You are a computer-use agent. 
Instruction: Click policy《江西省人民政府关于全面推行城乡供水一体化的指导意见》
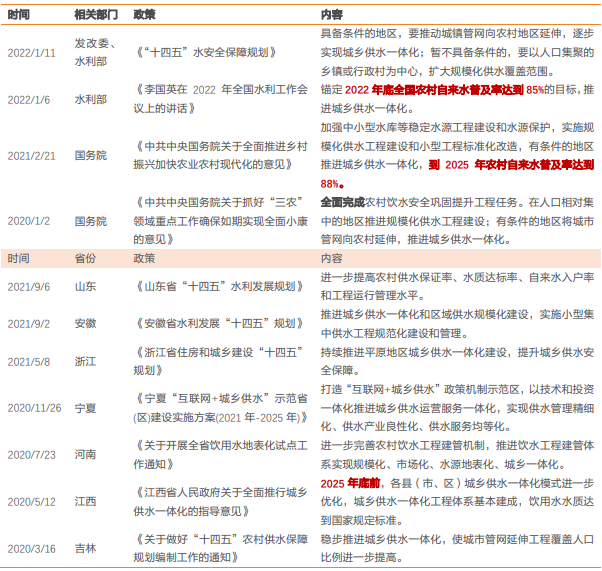pos(221,502)
